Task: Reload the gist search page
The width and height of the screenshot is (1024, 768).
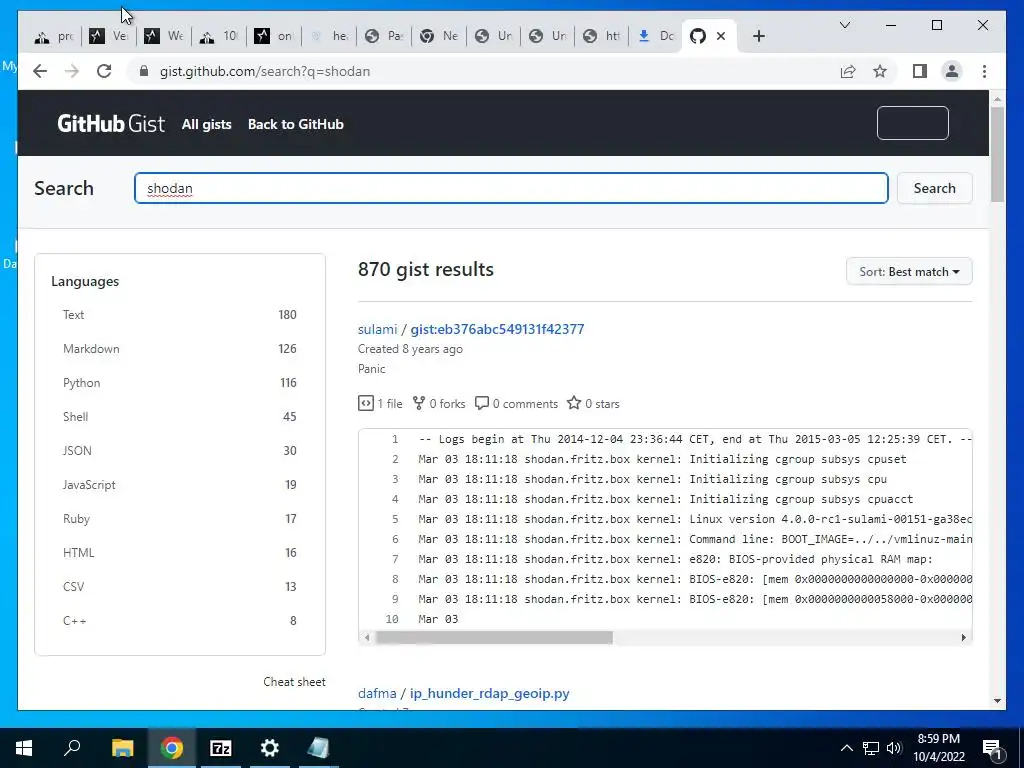Action: click(x=104, y=71)
